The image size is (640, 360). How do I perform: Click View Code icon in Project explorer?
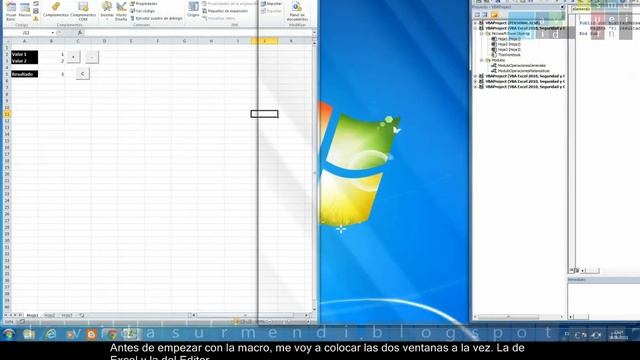pos(477,15)
